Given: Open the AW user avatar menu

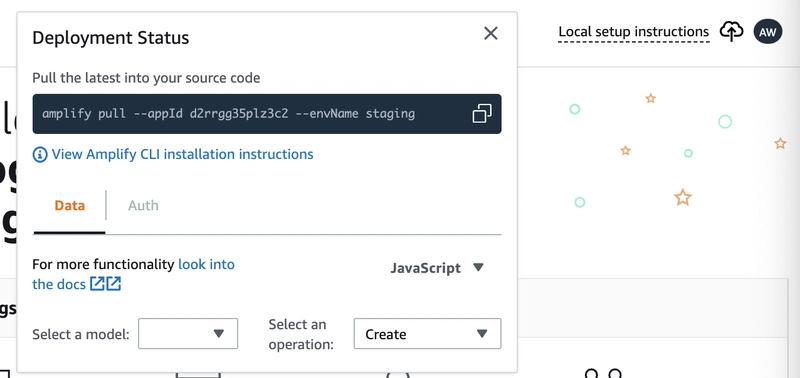Looking at the screenshot, I should pyautogui.click(x=767, y=32).
